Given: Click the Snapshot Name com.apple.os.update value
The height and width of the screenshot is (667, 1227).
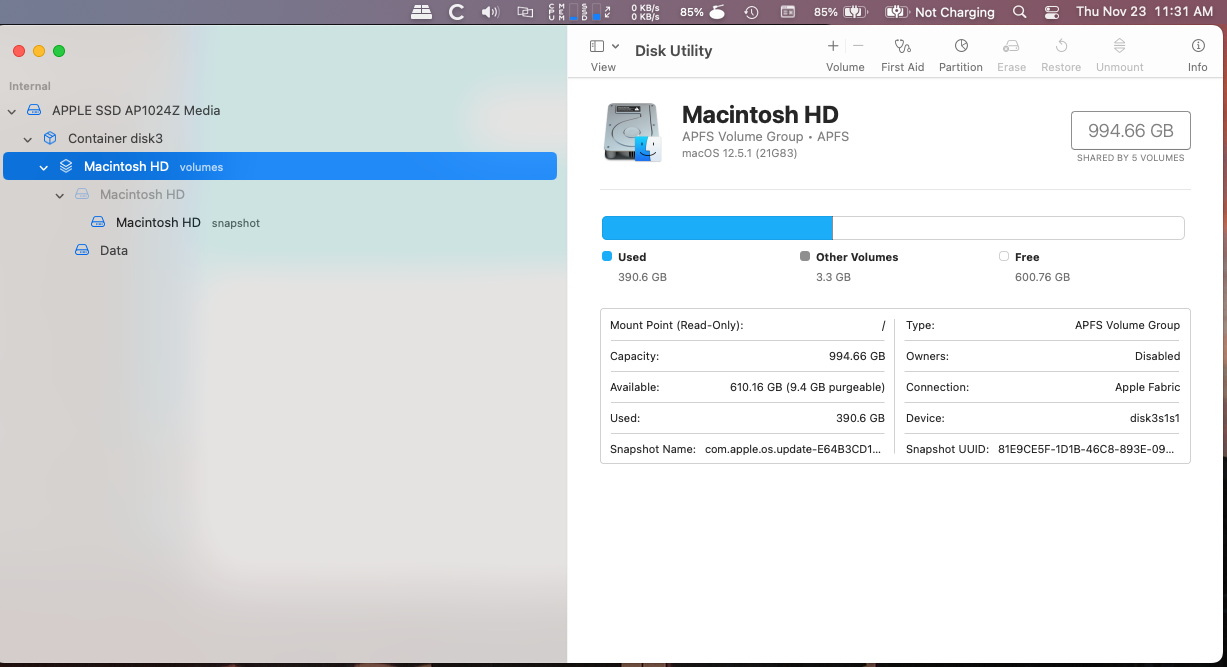Looking at the screenshot, I should point(793,450).
